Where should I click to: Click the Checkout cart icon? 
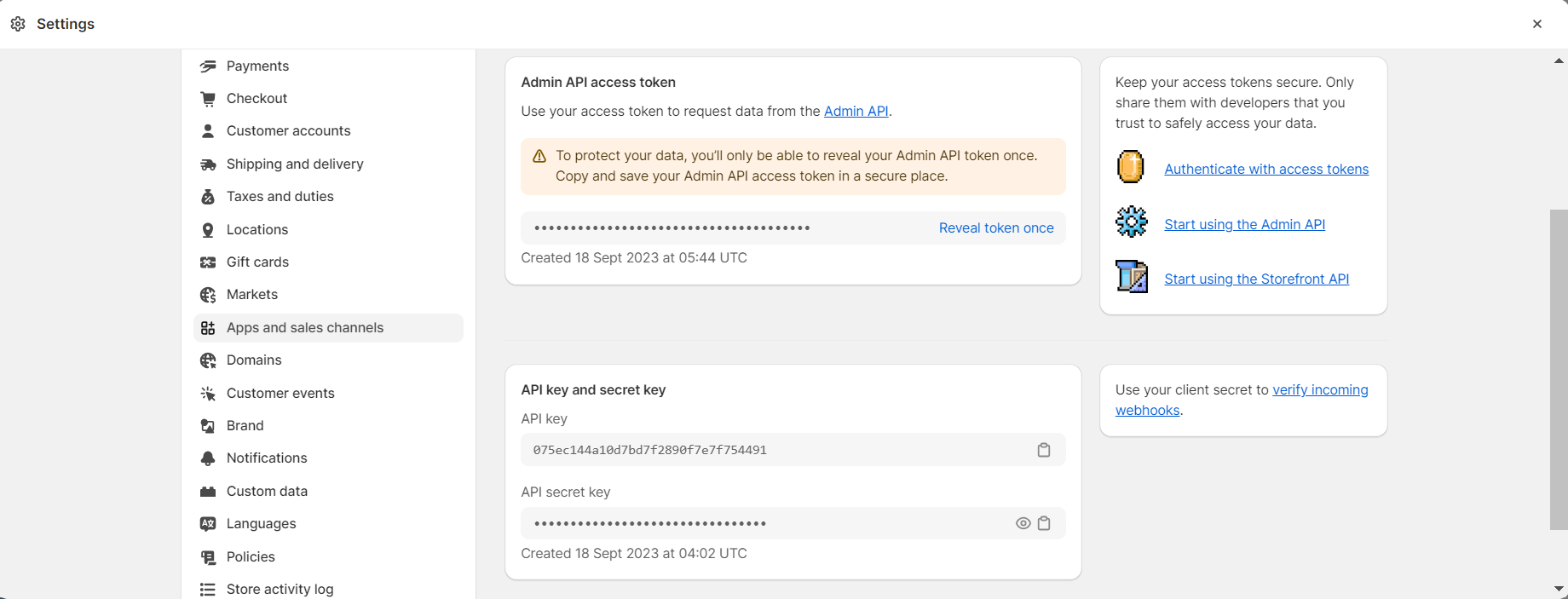(208, 99)
